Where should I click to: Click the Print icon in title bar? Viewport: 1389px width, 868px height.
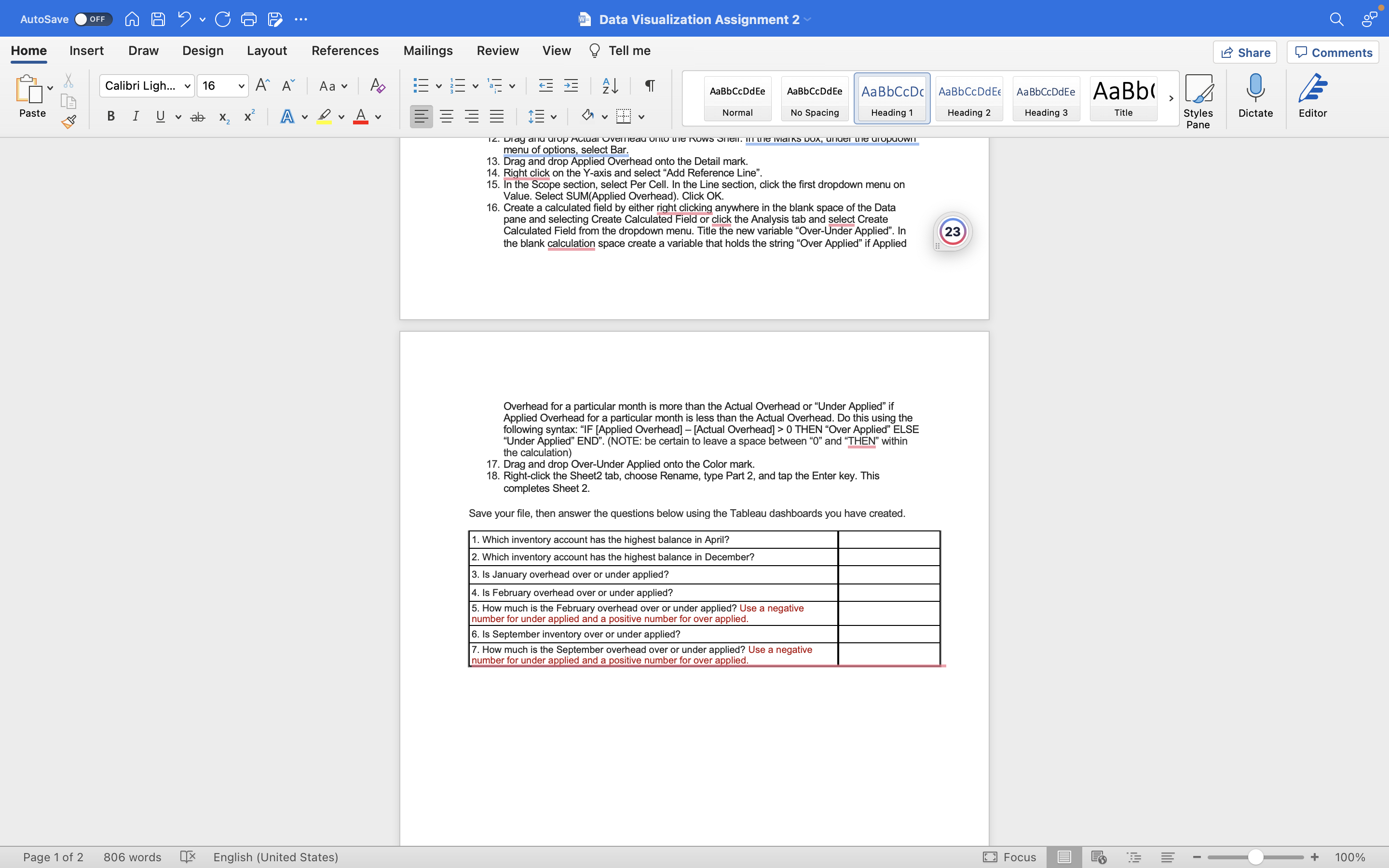tap(248, 19)
